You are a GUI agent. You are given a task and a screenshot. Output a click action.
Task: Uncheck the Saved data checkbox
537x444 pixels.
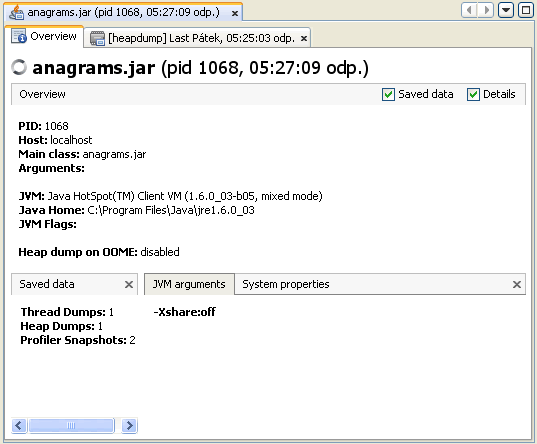[x=388, y=95]
